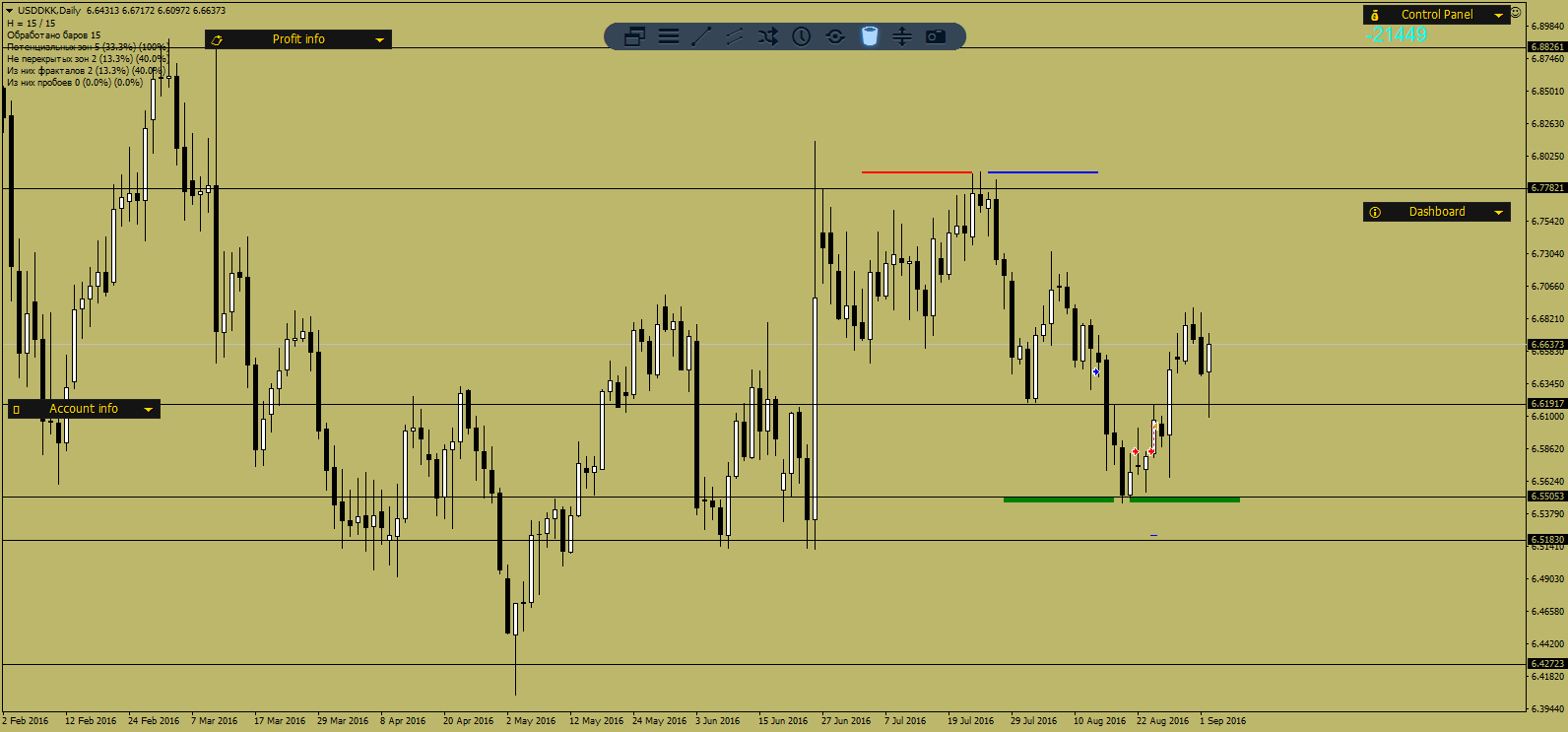
Task: Click the info icon on Dashboard panel
Action: tap(1375, 212)
